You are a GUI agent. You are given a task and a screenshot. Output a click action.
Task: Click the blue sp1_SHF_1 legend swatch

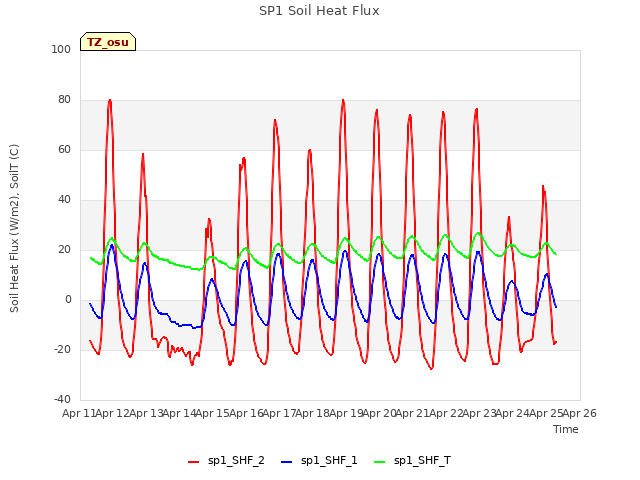[x=287, y=462]
